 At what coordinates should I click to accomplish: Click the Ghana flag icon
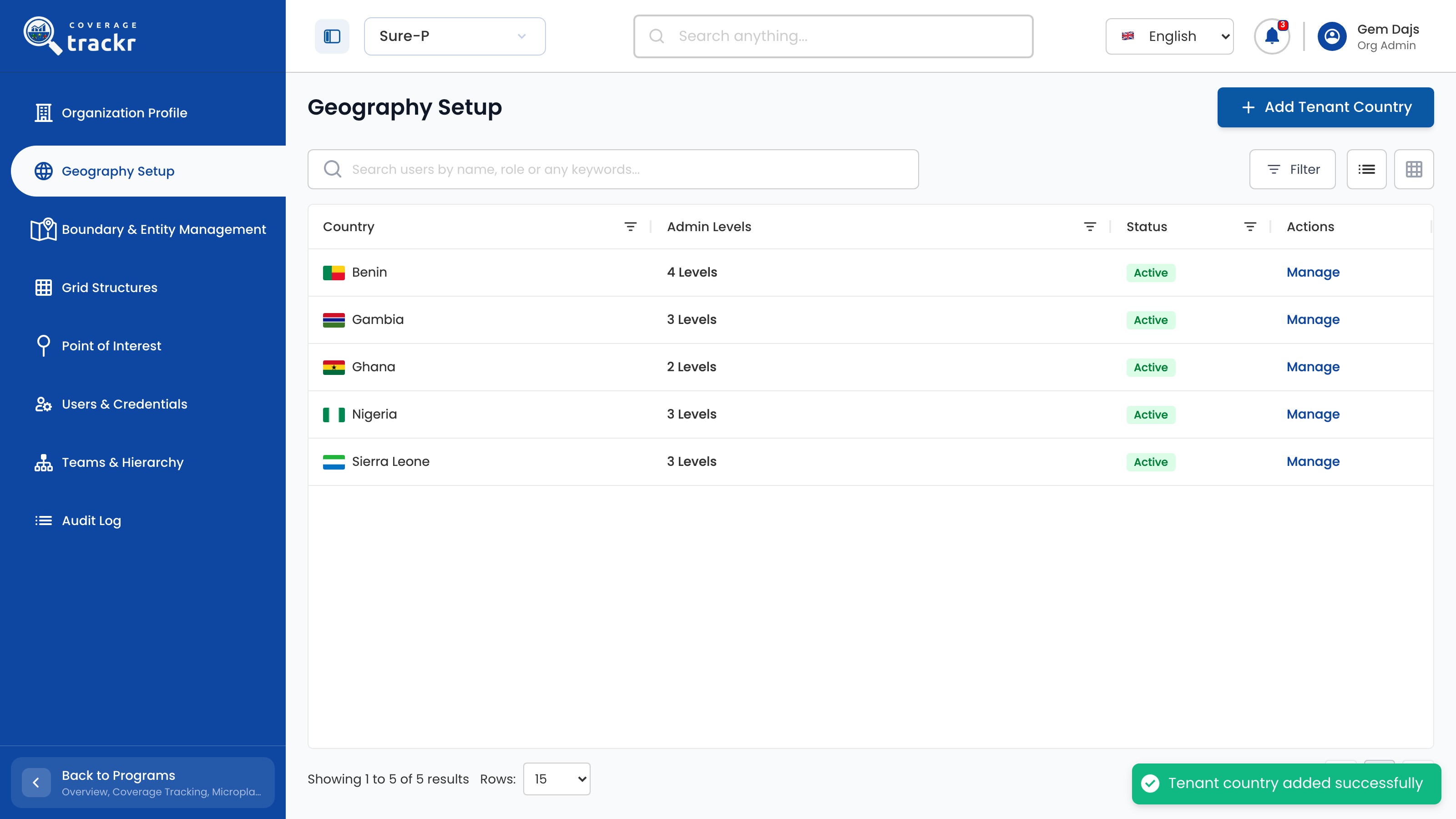tap(334, 367)
